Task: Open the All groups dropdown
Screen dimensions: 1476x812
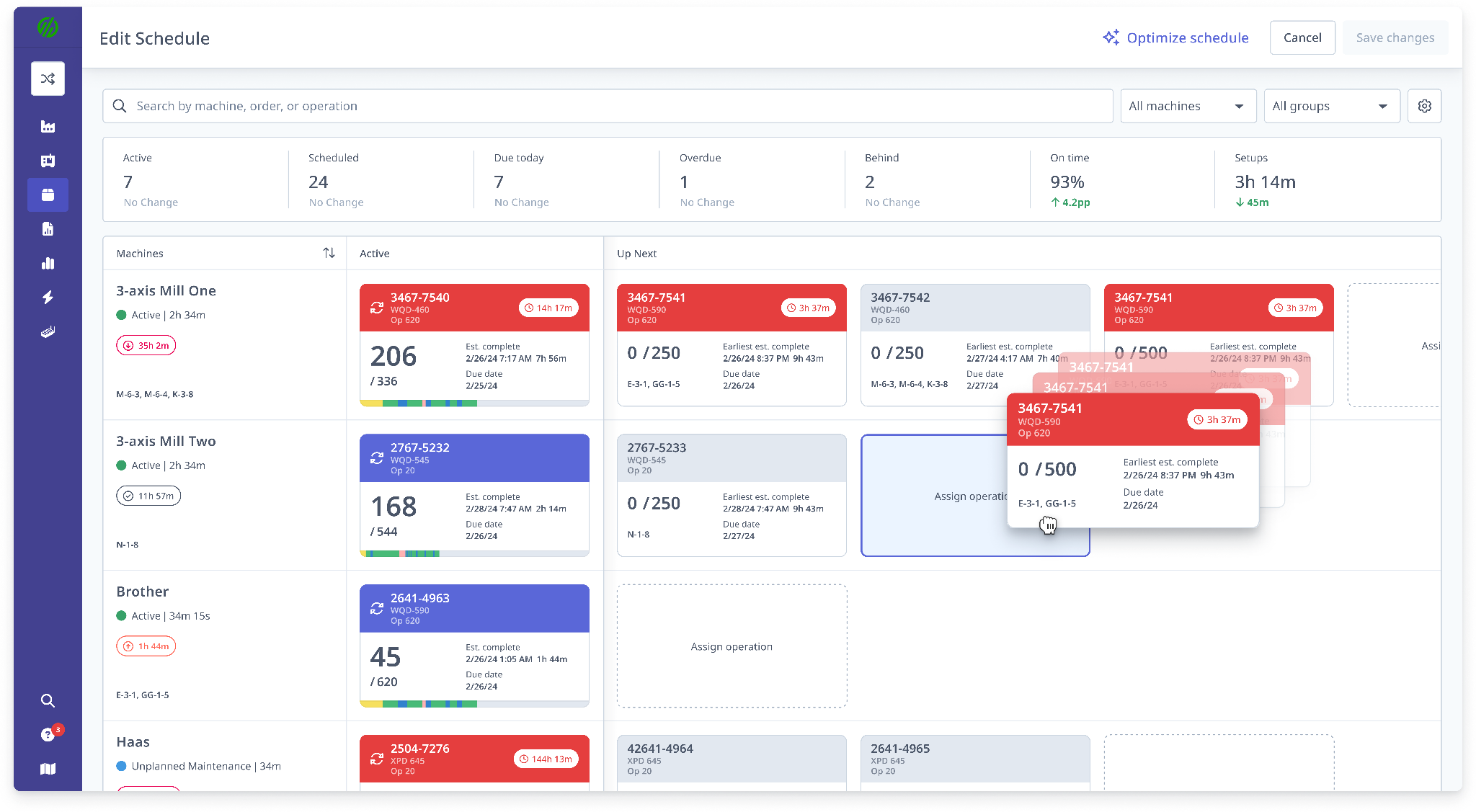Action: coord(1331,106)
